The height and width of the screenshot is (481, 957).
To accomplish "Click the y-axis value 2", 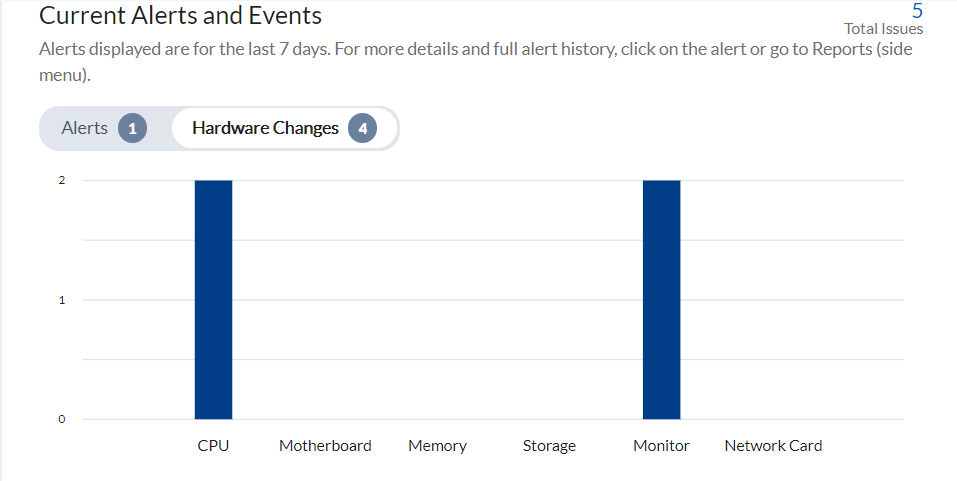I will (62, 180).
